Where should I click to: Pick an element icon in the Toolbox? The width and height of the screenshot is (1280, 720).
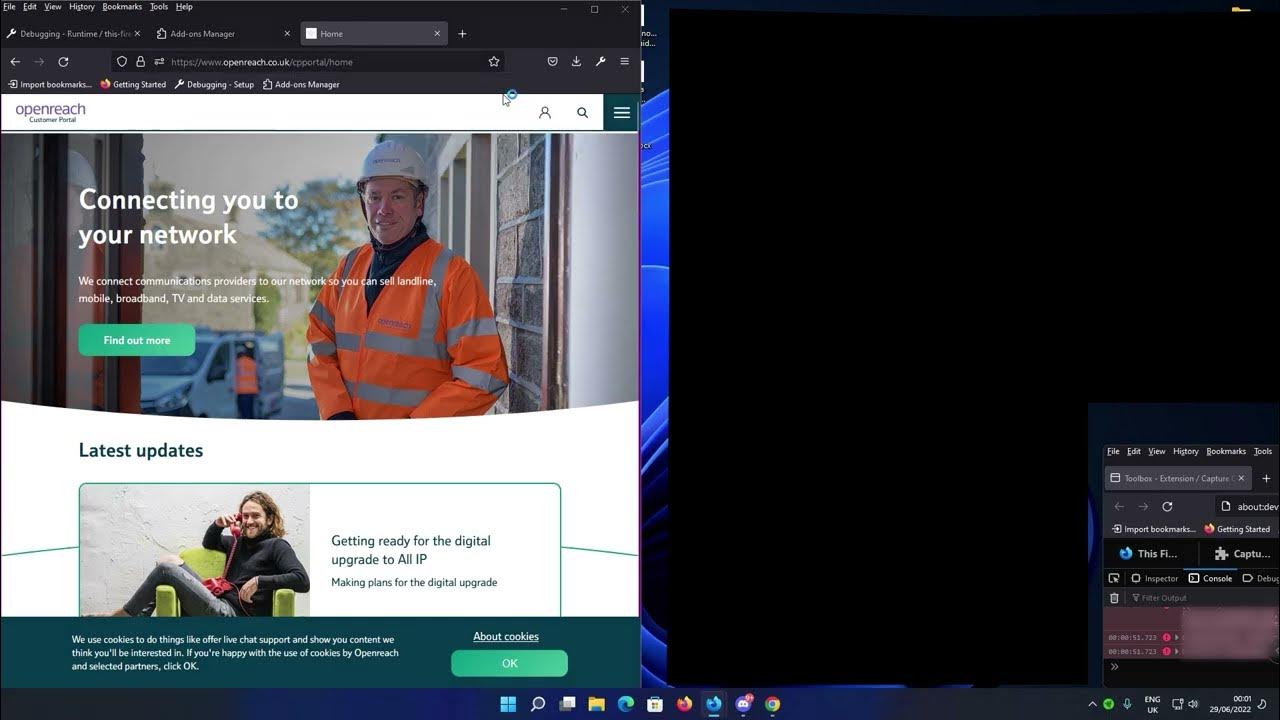(x=1114, y=578)
